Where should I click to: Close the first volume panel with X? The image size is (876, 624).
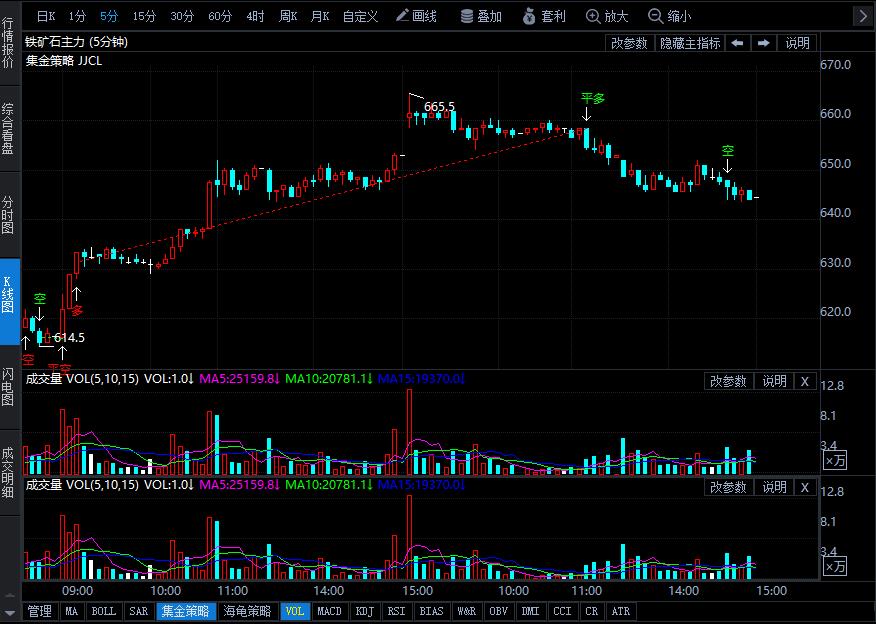click(804, 381)
